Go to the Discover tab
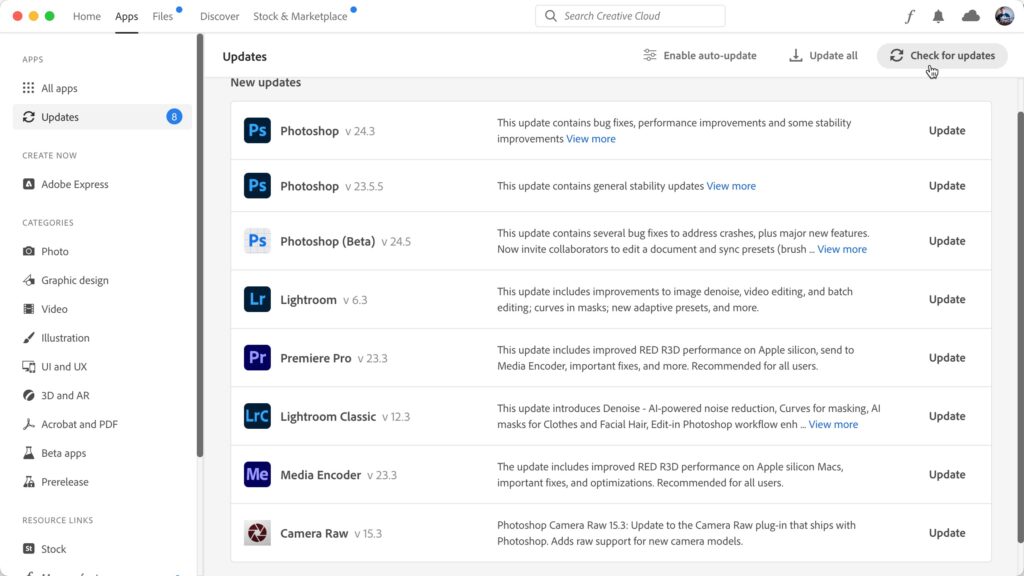Image resolution: width=1024 pixels, height=576 pixels. click(x=219, y=17)
